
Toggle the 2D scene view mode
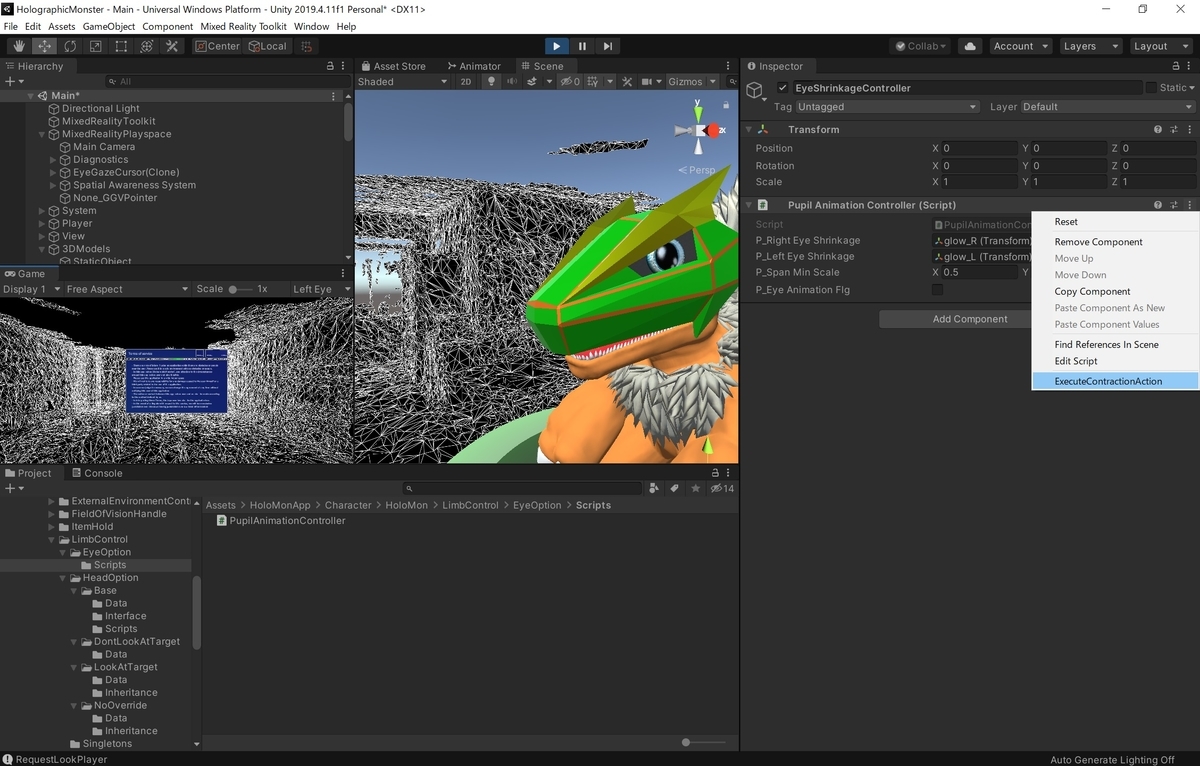pyautogui.click(x=465, y=82)
